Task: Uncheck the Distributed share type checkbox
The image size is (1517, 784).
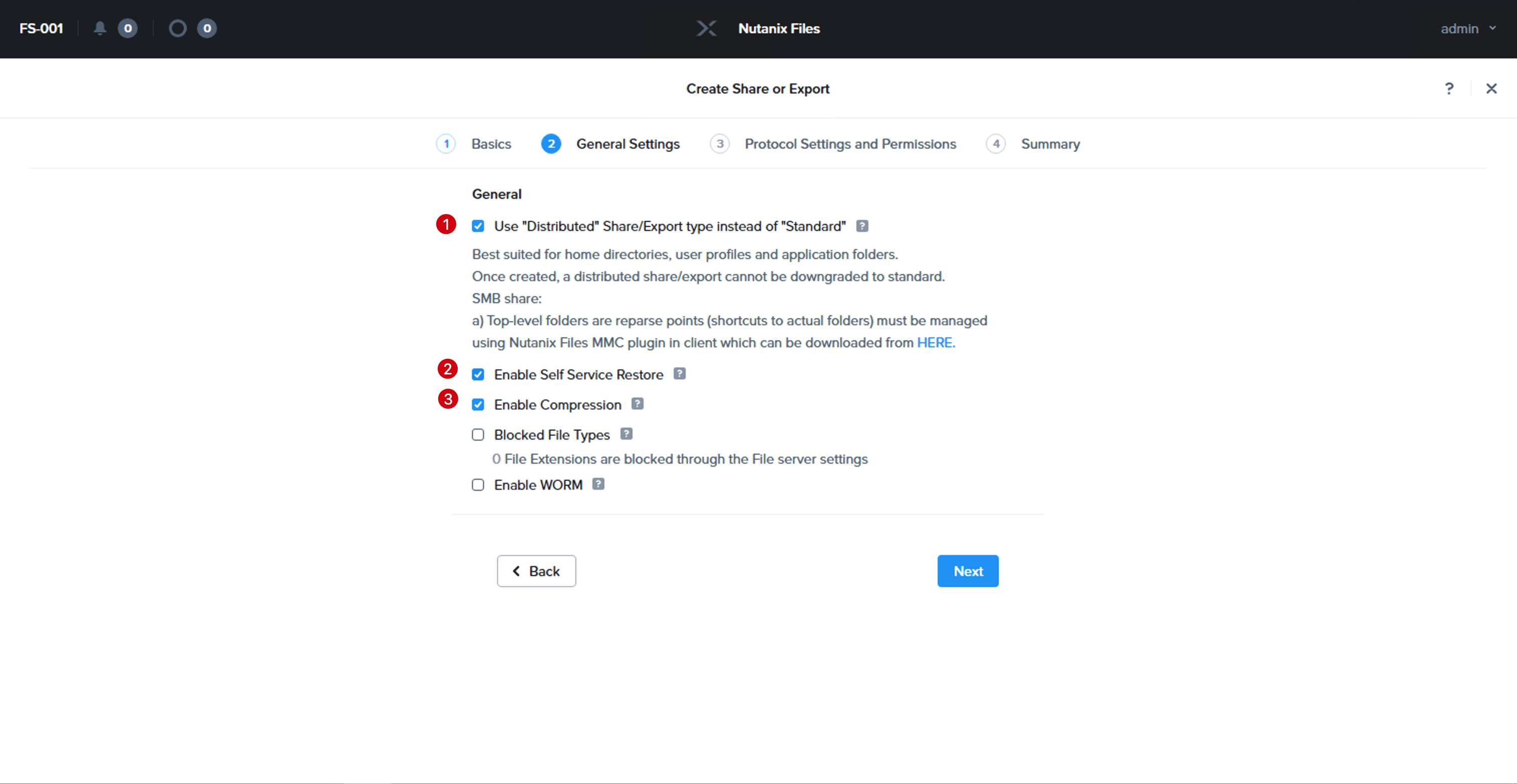Action: pyautogui.click(x=477, y=226)
